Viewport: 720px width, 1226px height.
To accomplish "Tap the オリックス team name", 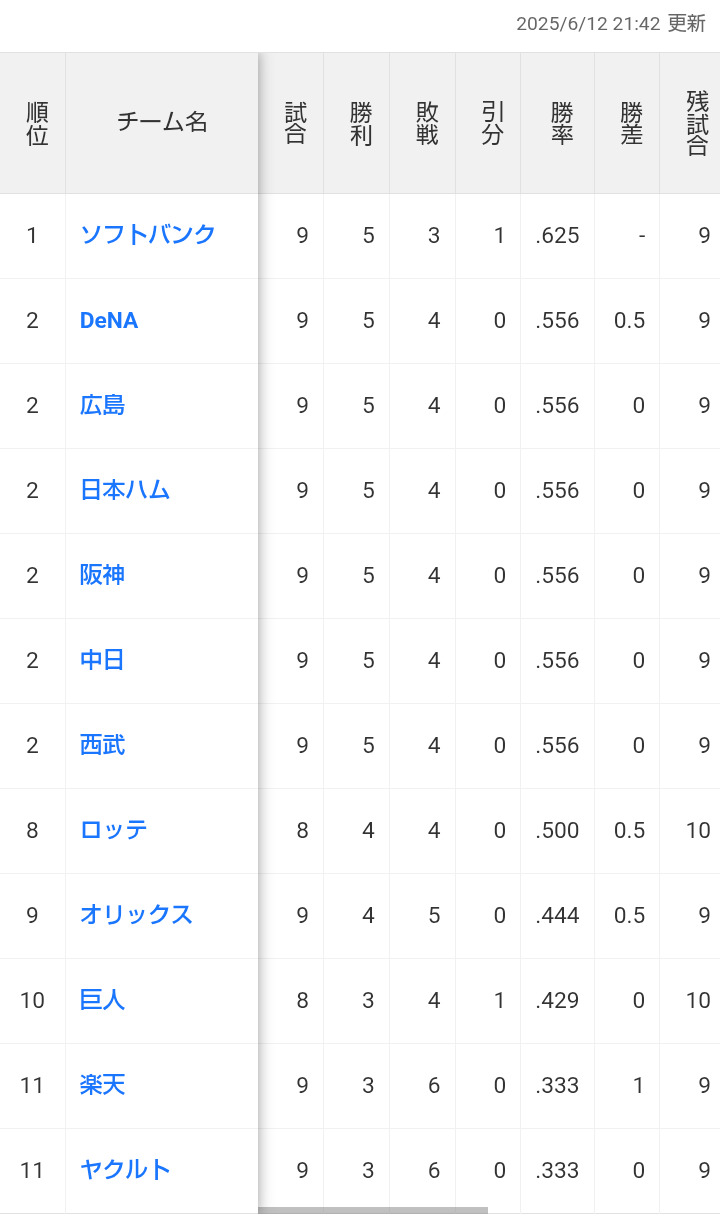I will pos(136,915).
